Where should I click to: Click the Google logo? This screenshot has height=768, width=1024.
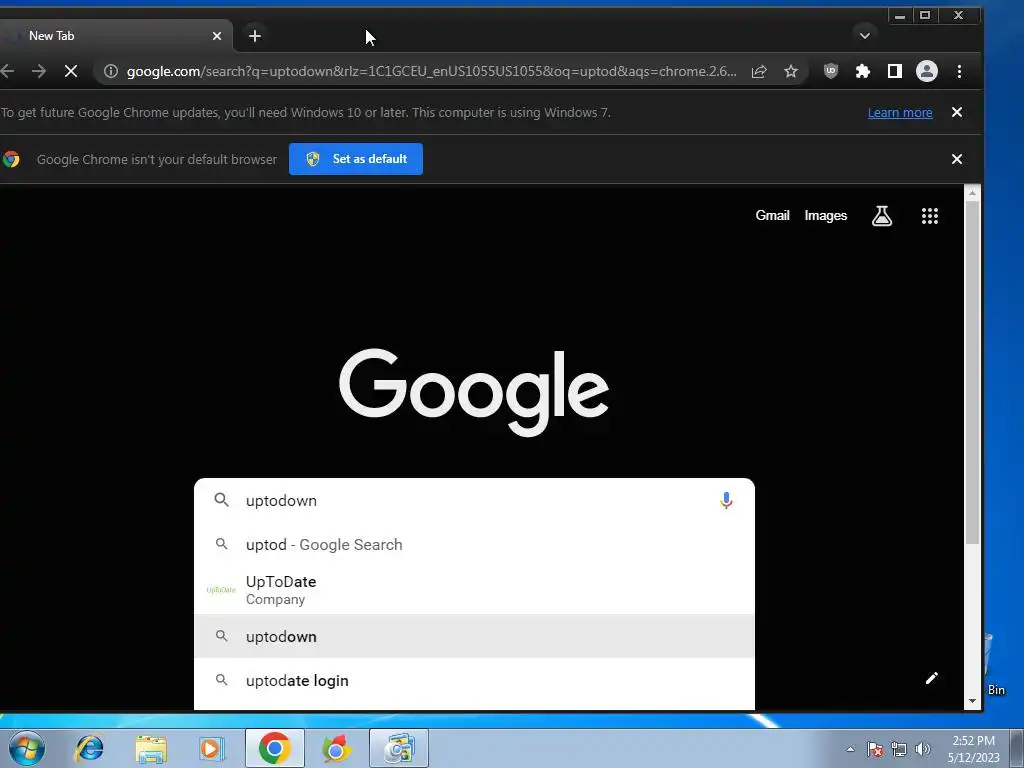point(474,392)
